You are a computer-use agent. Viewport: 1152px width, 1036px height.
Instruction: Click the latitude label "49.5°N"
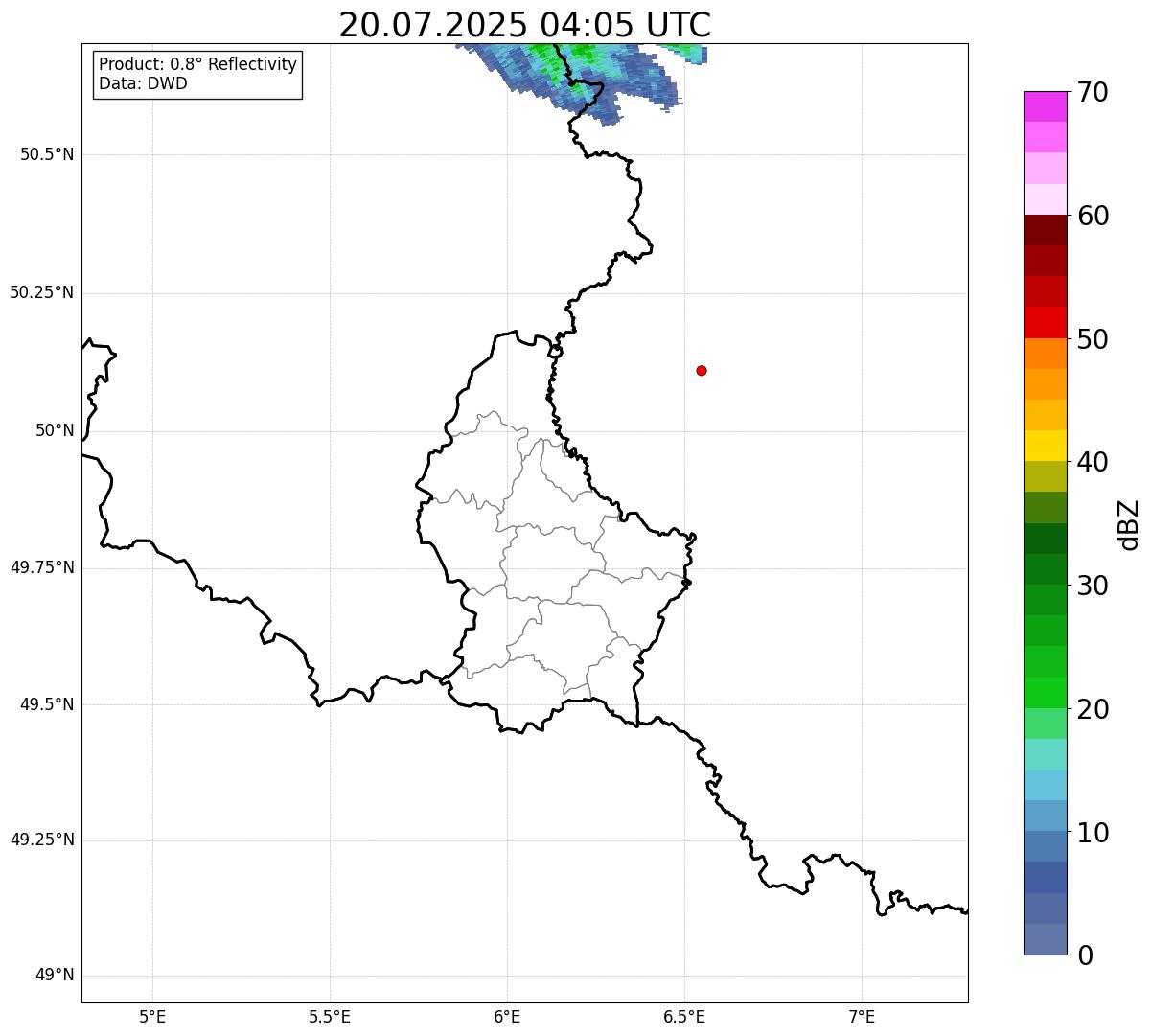click(x=47, y=704)
